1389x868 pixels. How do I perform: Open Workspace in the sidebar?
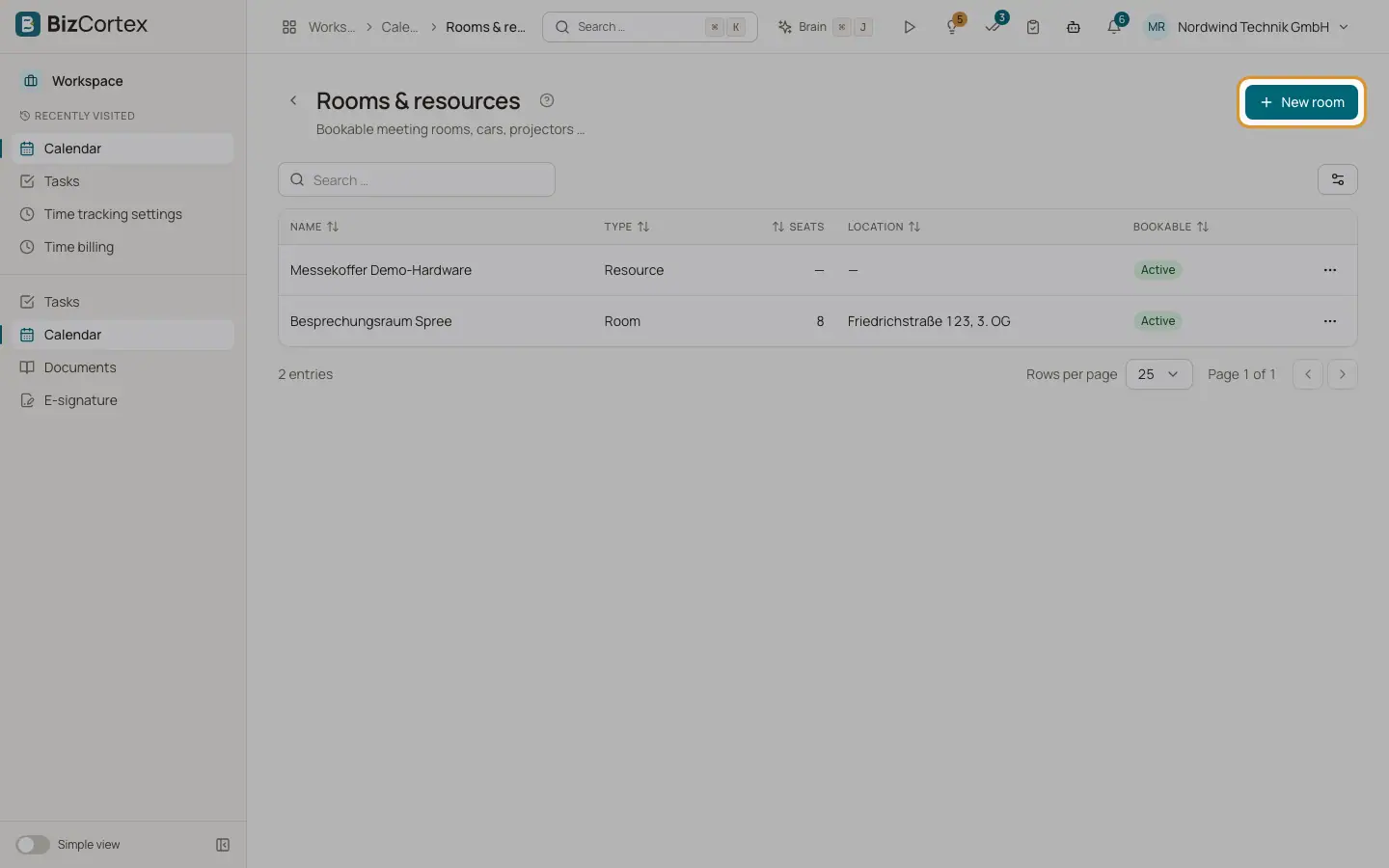pos(87,81)
